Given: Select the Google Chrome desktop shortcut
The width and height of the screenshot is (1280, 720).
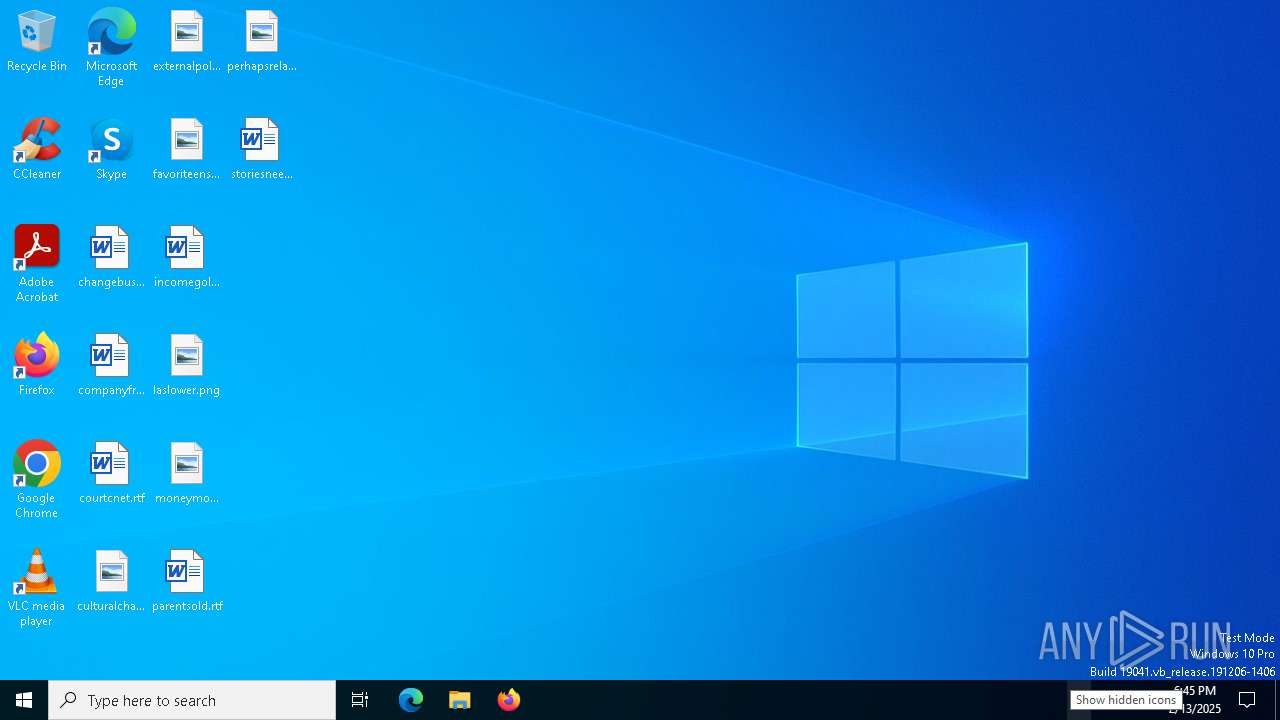Looking at the screenshot, I should click(x=37, y=480).
